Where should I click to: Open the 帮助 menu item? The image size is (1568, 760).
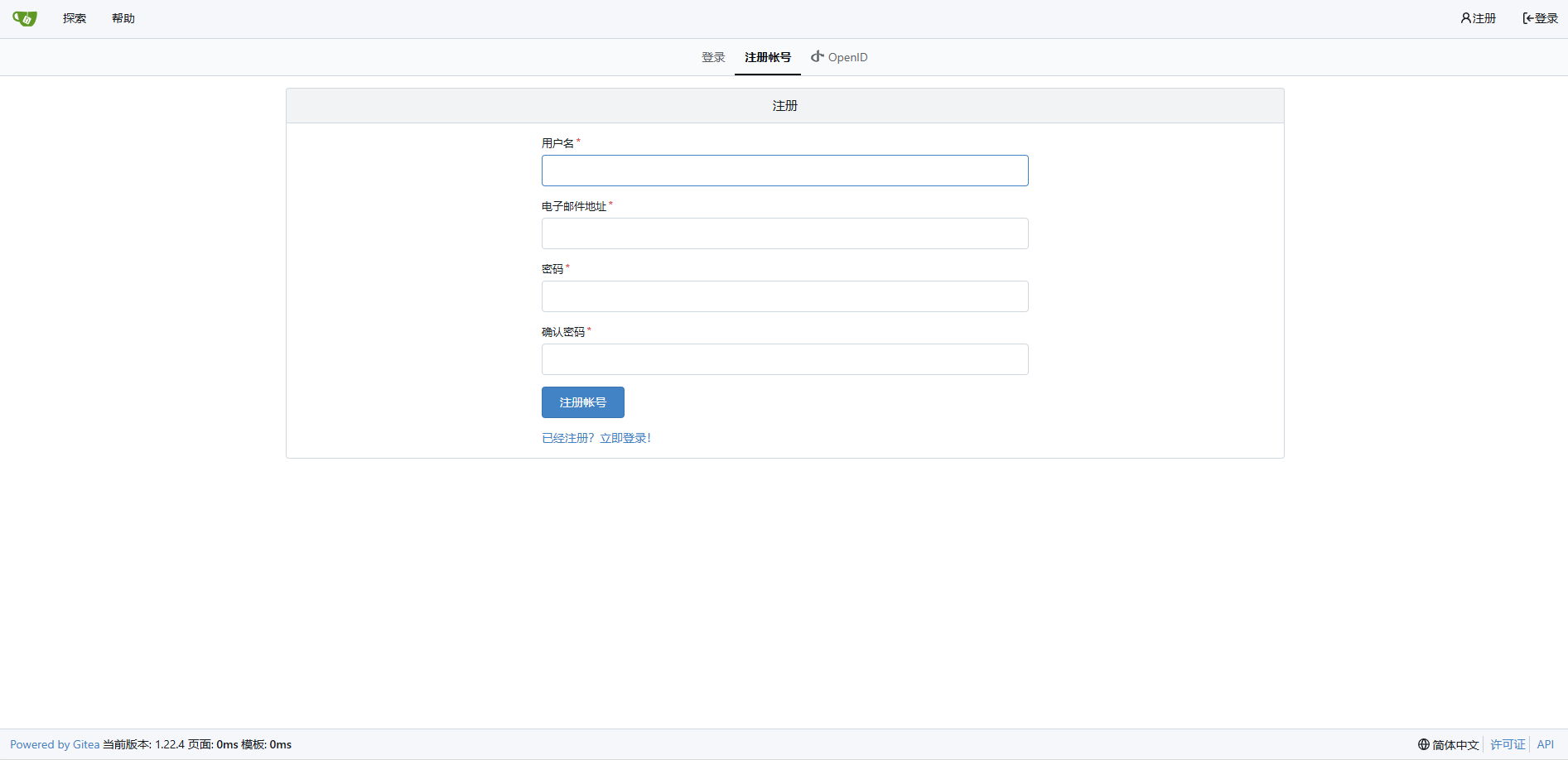click(123, 17)
